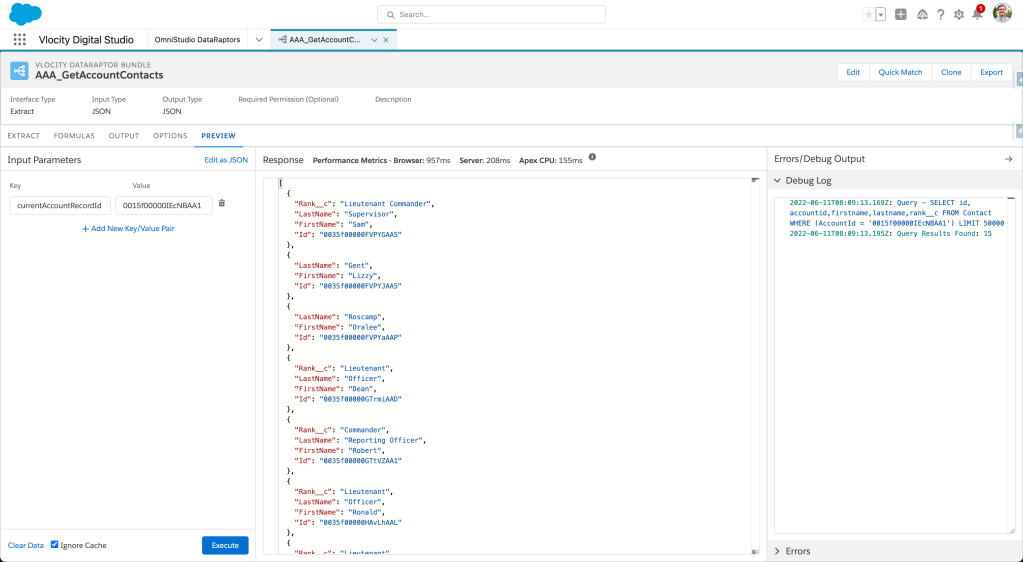Open the Setup gear menu
This screenshot has height=562, width=1023.
point(959,15)
